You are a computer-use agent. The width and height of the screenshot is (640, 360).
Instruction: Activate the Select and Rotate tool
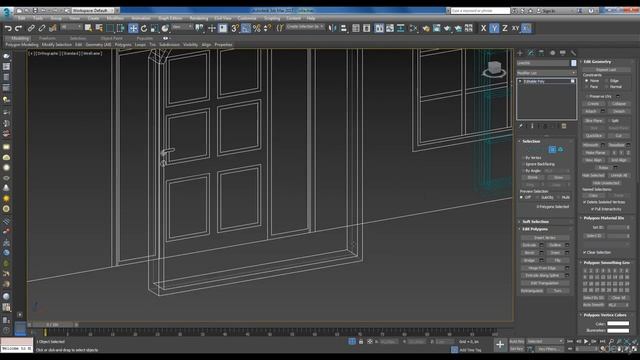[144, 28]
